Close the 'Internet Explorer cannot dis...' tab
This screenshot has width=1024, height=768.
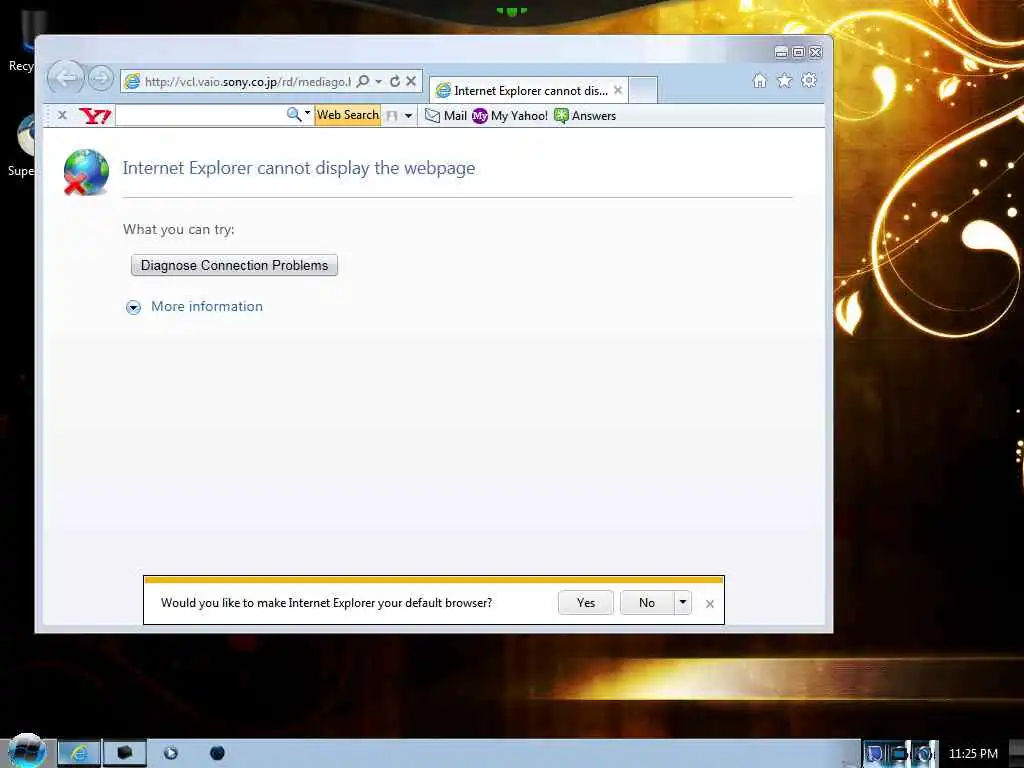(618, 90)
